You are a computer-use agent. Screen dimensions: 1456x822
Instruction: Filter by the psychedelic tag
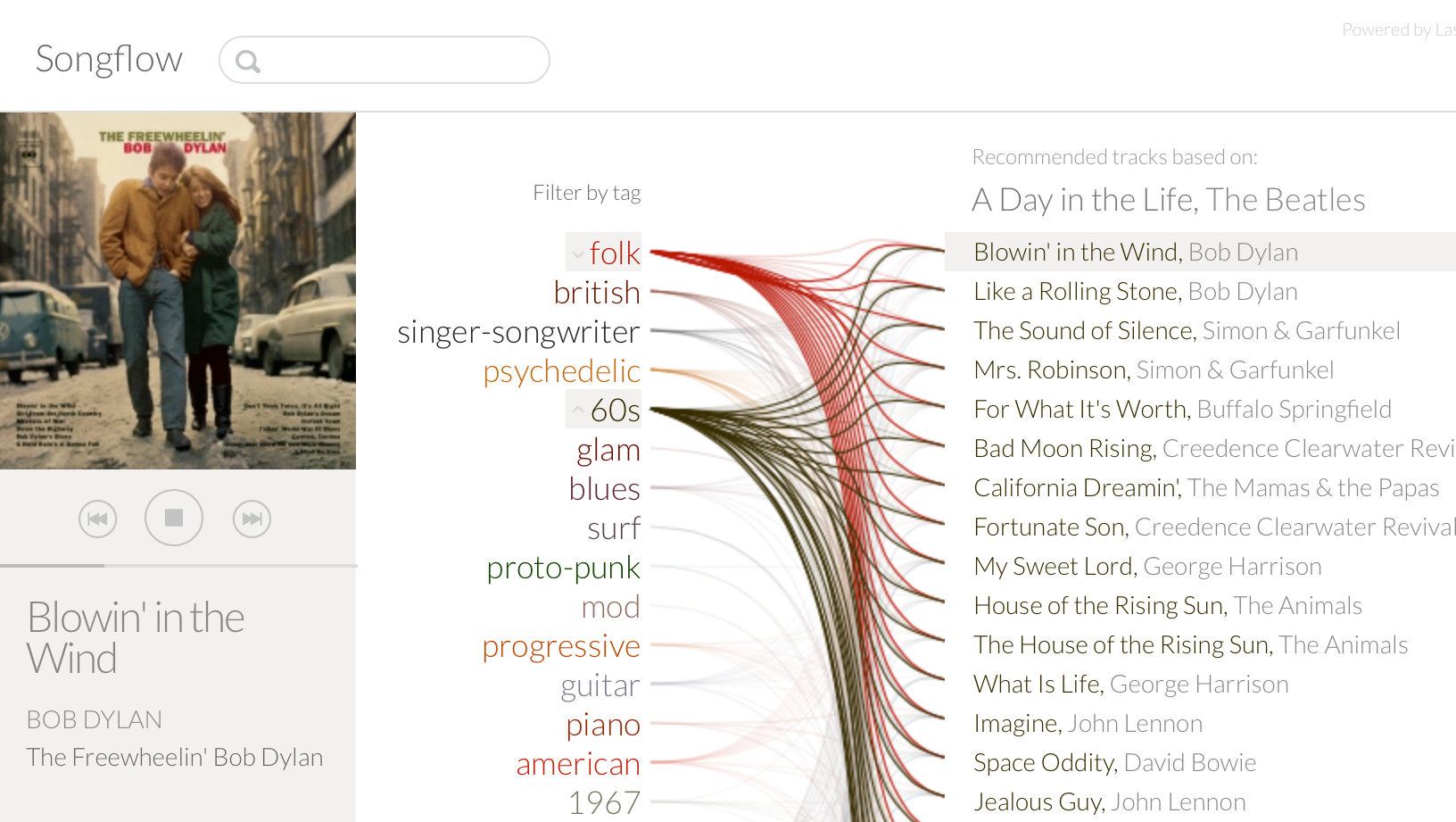[561, 371]
